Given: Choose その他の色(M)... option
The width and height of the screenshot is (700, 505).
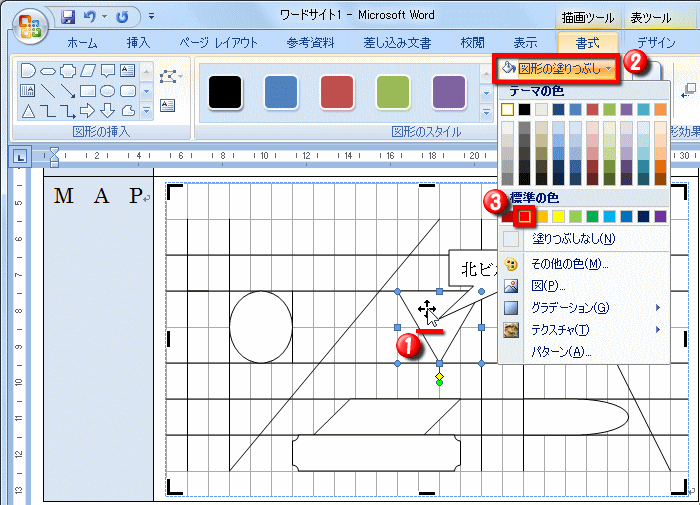Looking at the screenshot, I should click(583, 264).
